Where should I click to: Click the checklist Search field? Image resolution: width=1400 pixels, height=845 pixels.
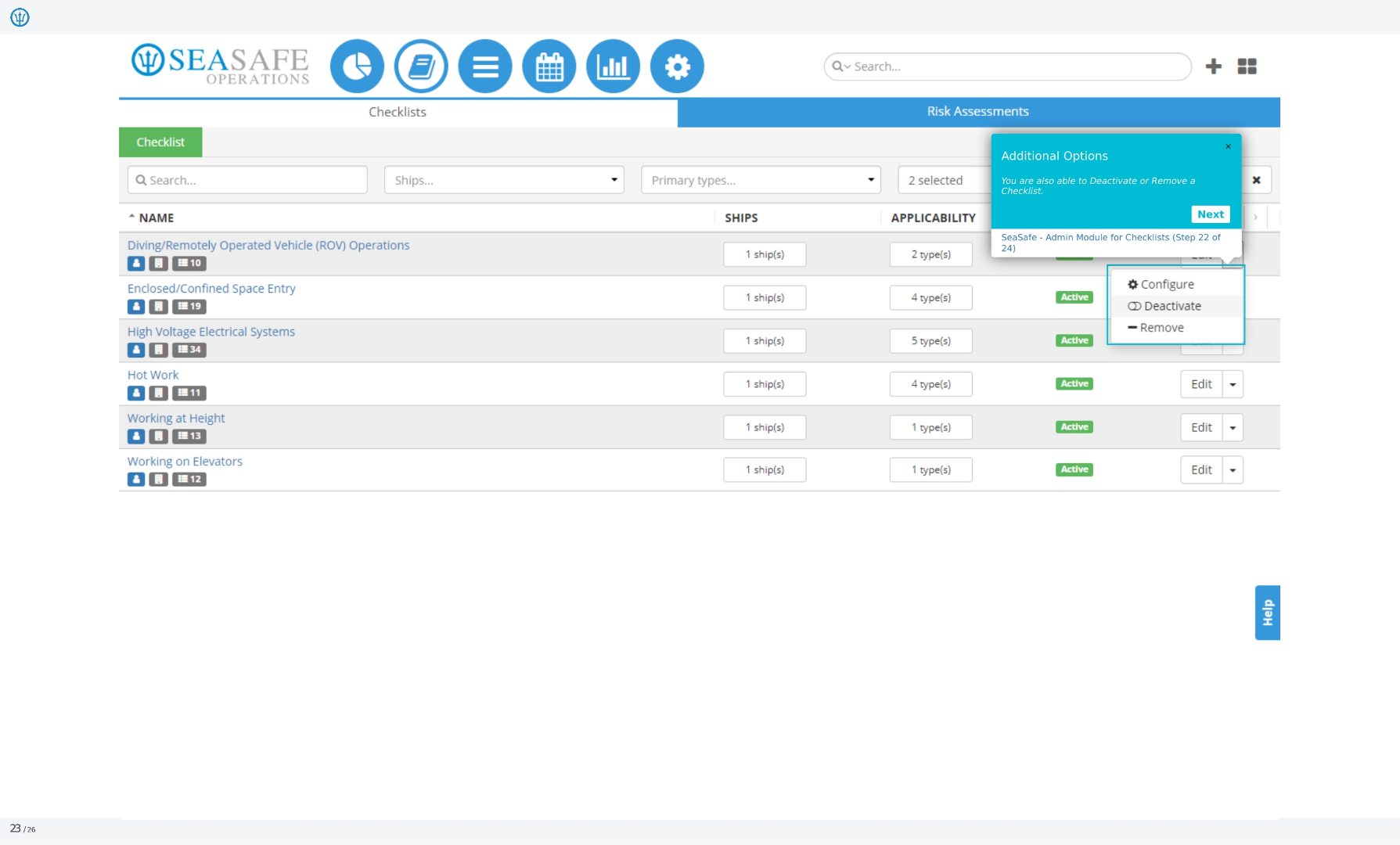coord(247,180)
